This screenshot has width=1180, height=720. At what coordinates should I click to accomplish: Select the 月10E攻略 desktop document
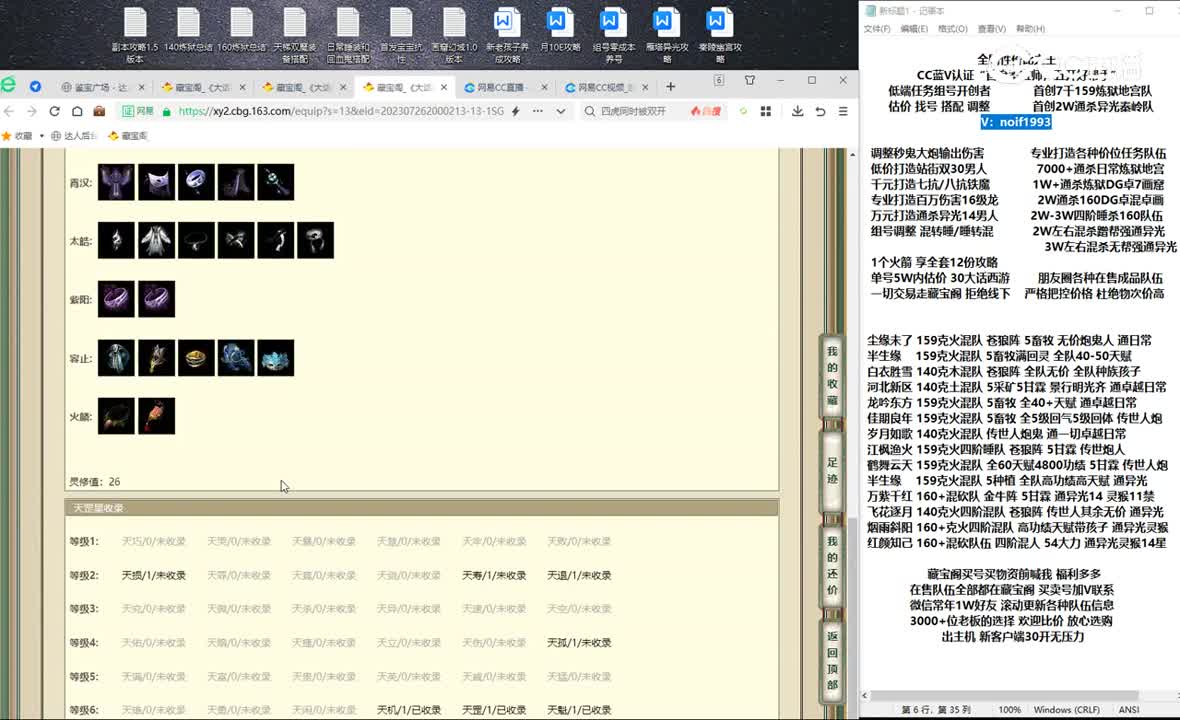[560, 30]
